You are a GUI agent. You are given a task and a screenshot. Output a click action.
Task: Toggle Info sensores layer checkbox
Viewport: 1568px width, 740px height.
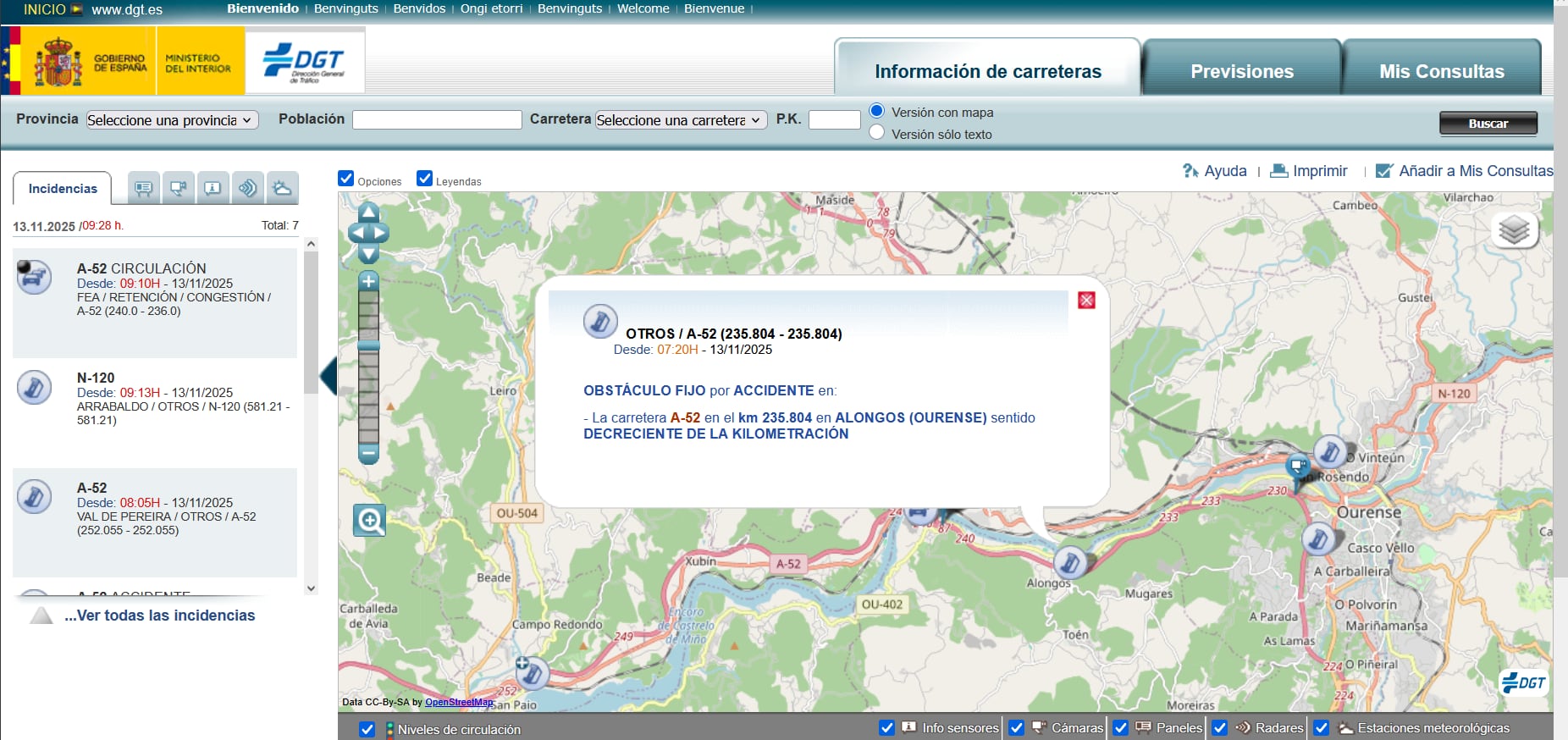886,727
